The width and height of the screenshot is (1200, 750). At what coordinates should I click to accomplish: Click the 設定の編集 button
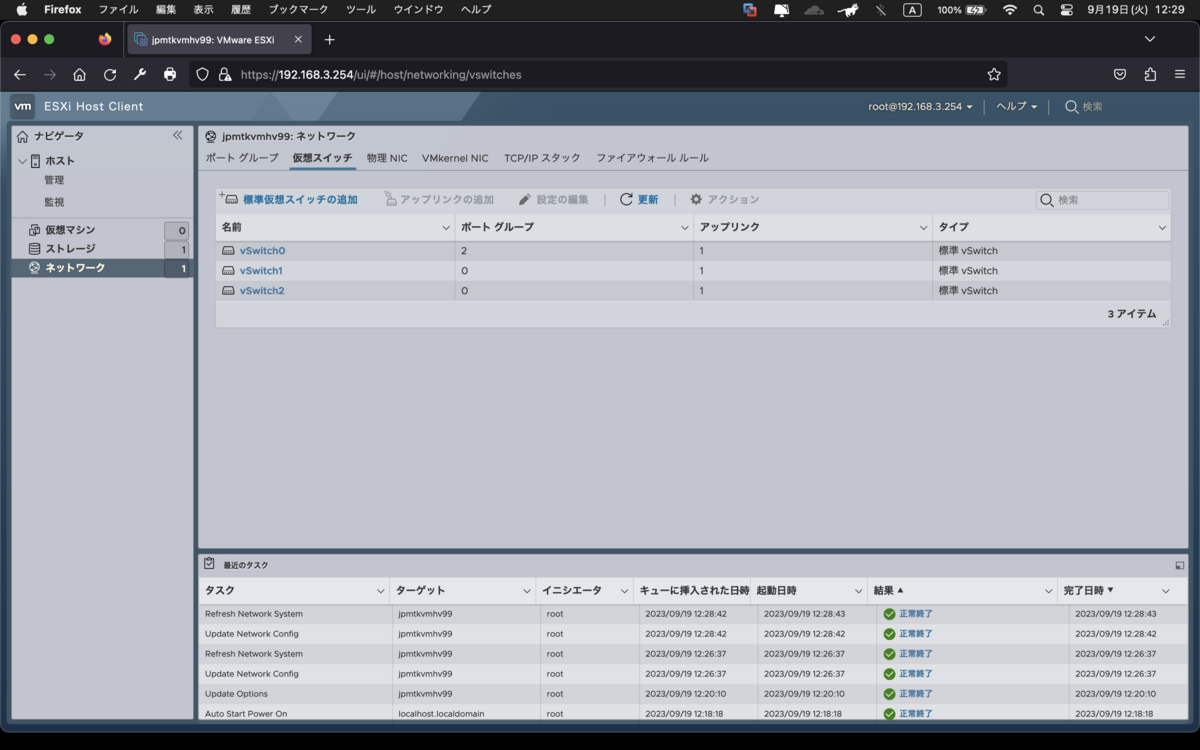[x=553, y=200]
